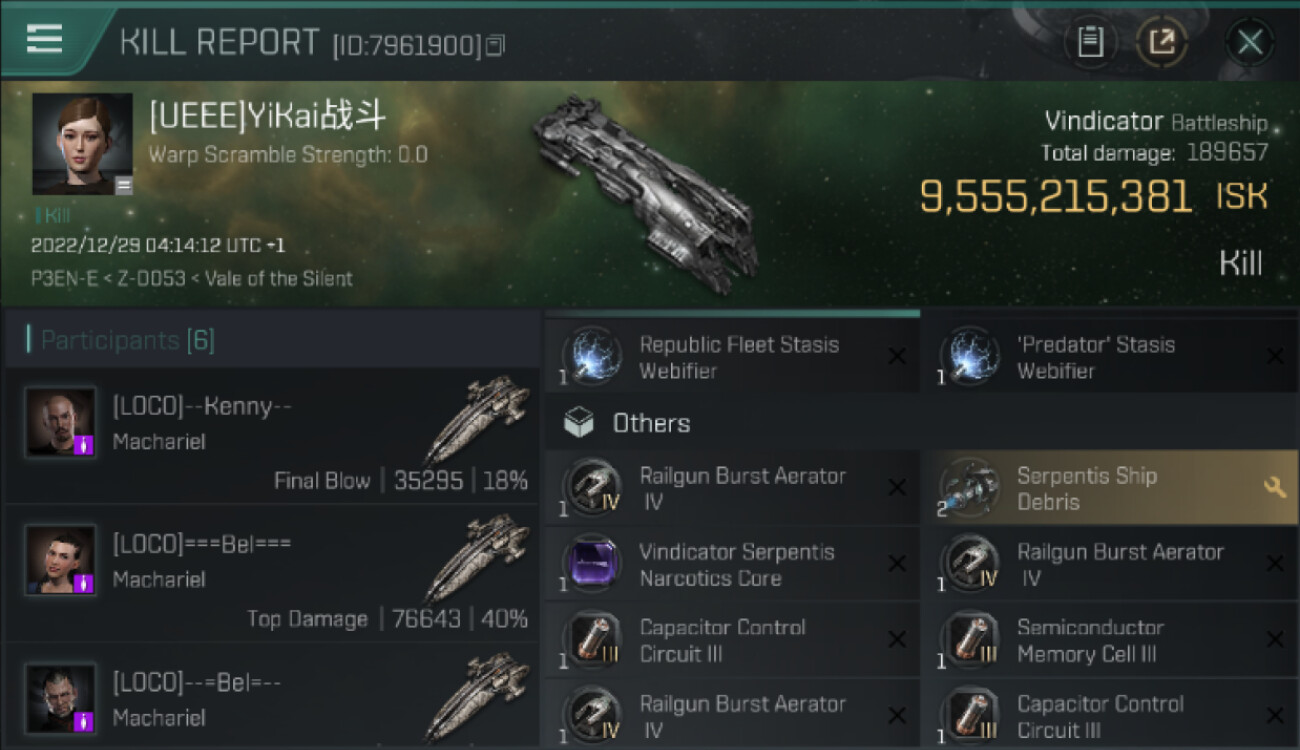Click the Vindicator ship image
This screenshot has height=750, width=1300.
[645, 193]
